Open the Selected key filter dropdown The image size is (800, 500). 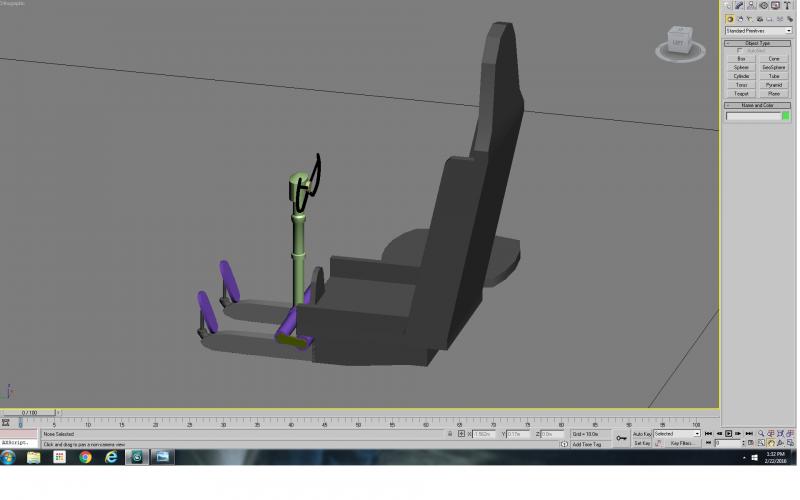click(677, 434)
